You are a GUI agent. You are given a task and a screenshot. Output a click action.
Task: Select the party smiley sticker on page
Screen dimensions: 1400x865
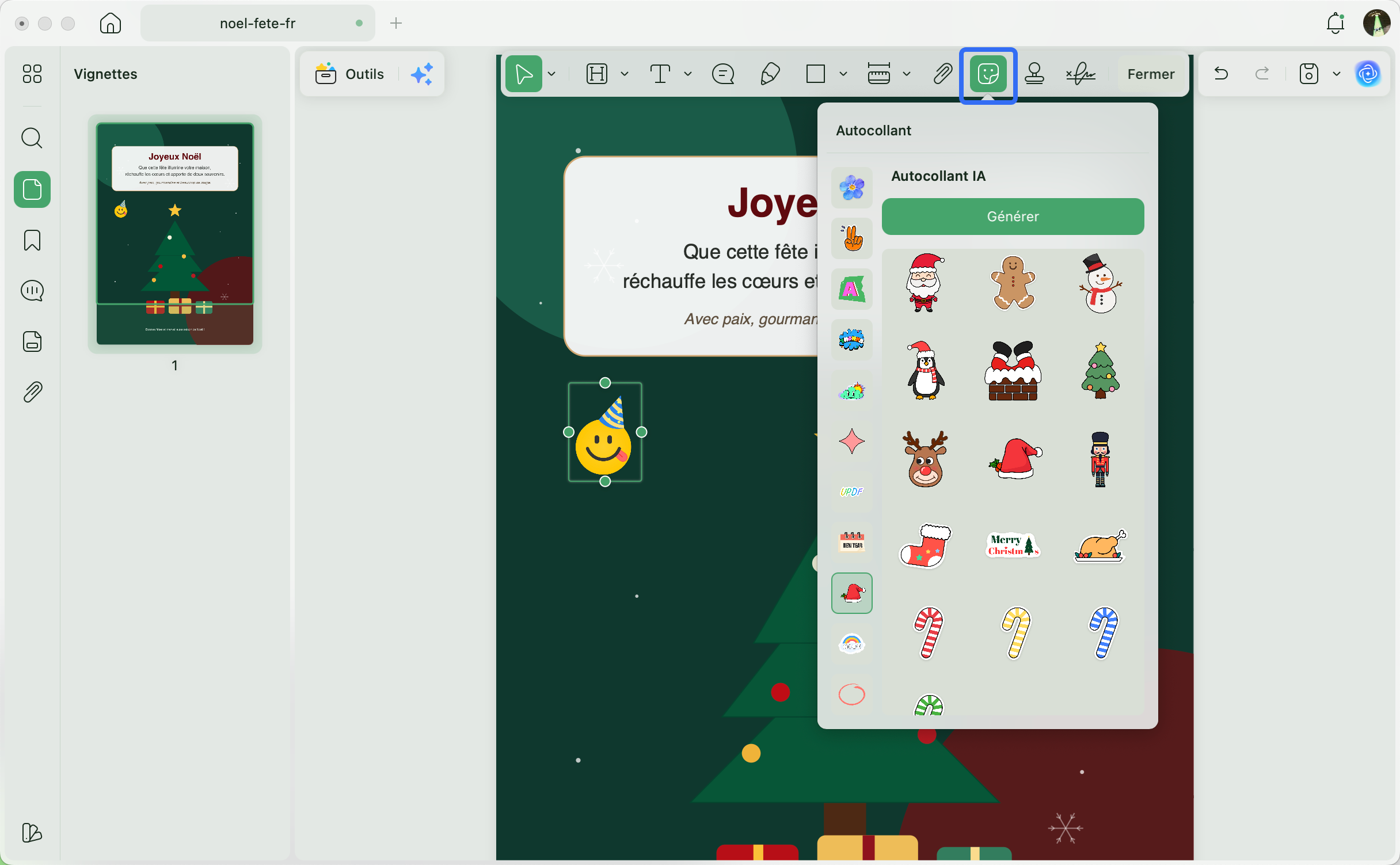point(604,432)
